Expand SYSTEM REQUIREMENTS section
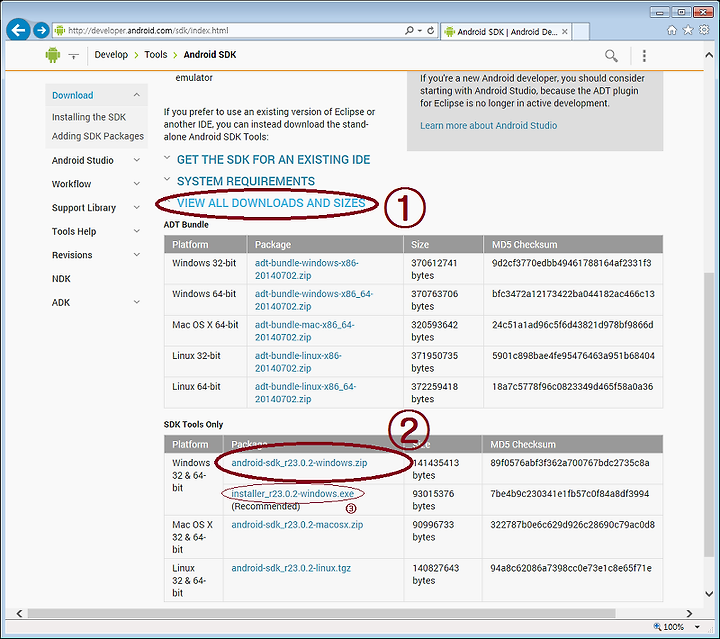 (246, 181)
